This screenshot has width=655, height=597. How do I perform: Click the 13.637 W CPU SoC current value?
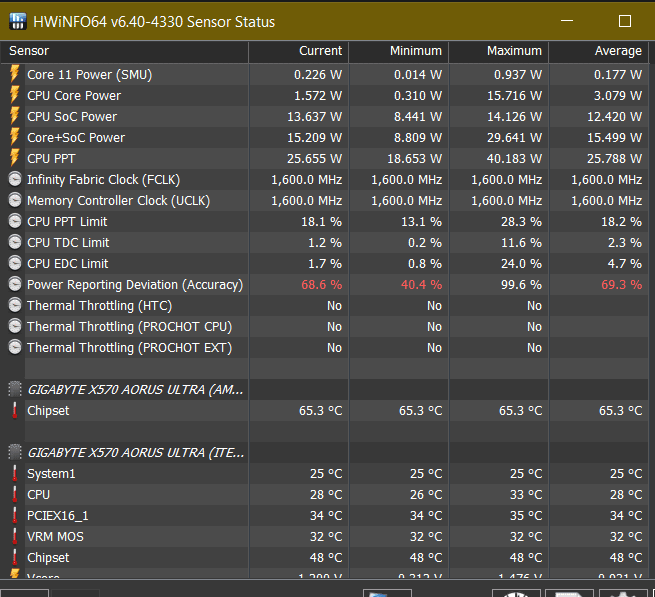coord(314,117)
